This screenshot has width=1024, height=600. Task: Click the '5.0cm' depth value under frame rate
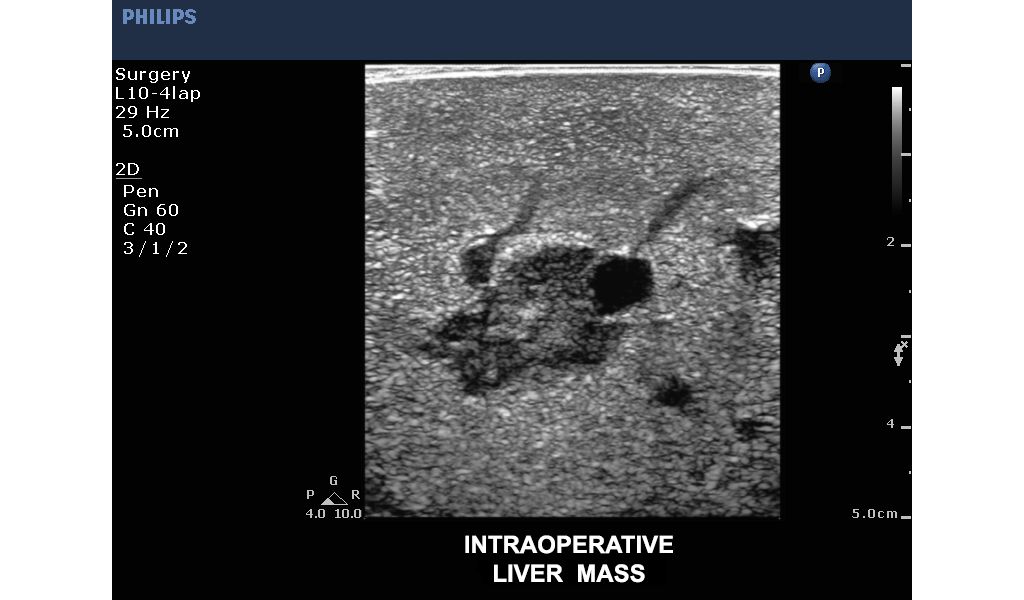pyautogui.click(x=150, y=131)
